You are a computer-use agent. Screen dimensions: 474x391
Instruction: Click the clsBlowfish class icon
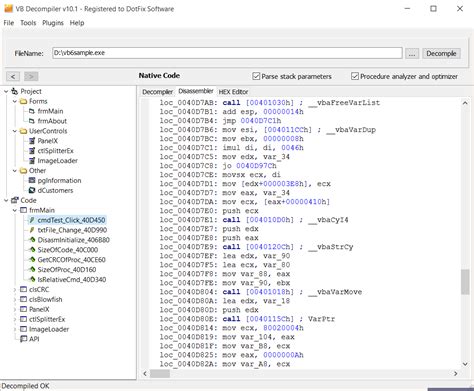pos(23,299)
